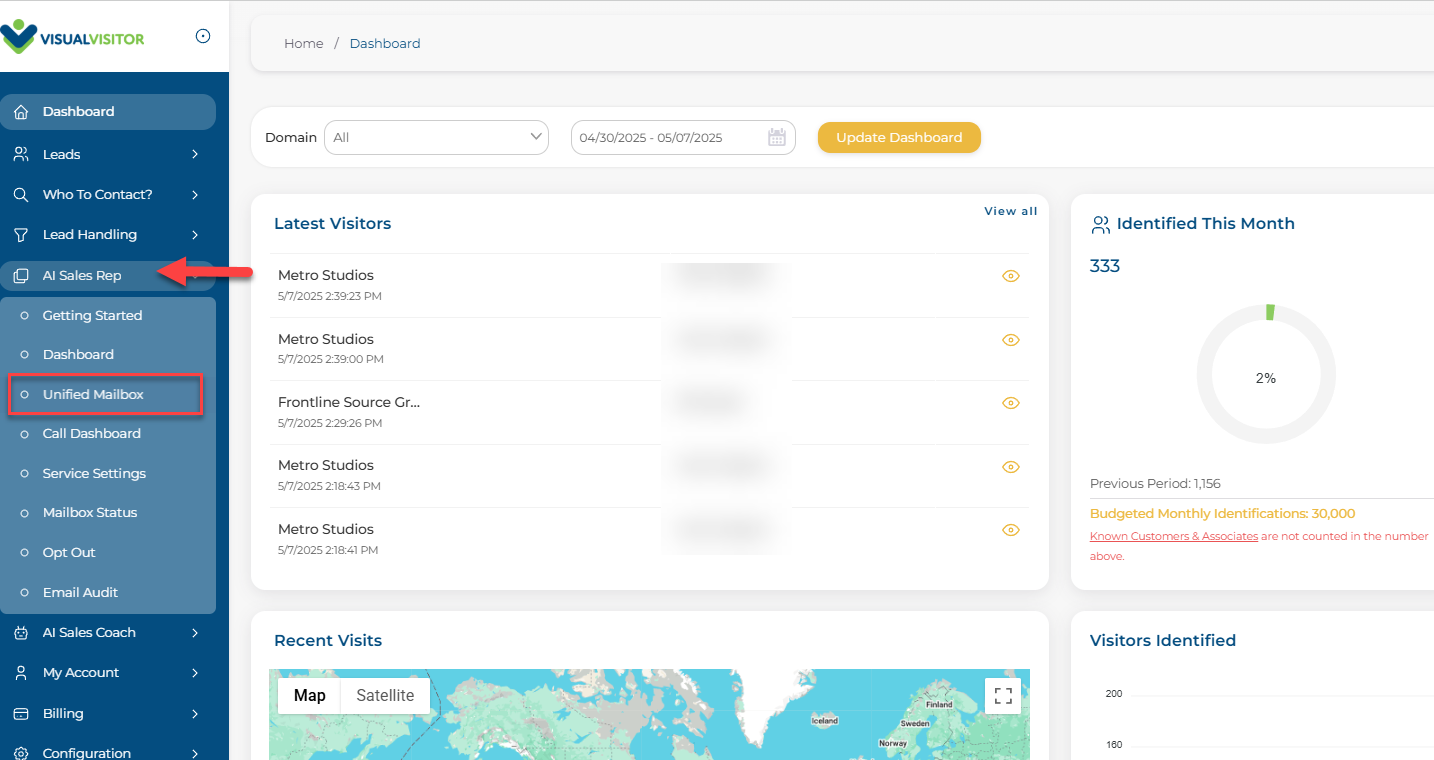The image size is (1434, 760).
Task: Click AI Sales Rep menu label
Action: point(82,276)
